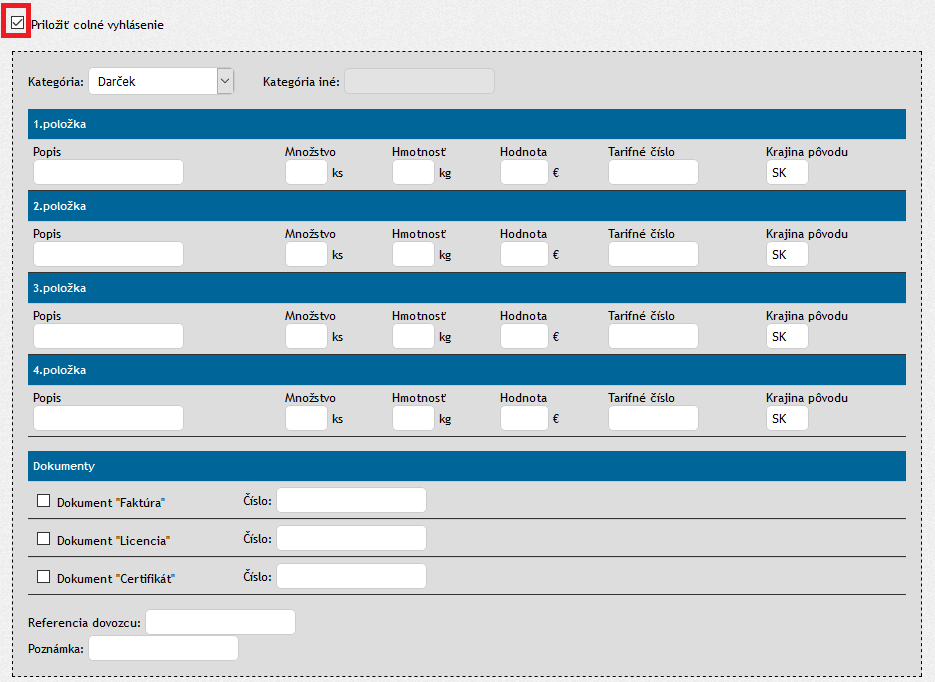The image size is (935, 682).
Task: Uncheck the Priložiť colné vyhlásenie checkbox
Action: coord(17,22)
